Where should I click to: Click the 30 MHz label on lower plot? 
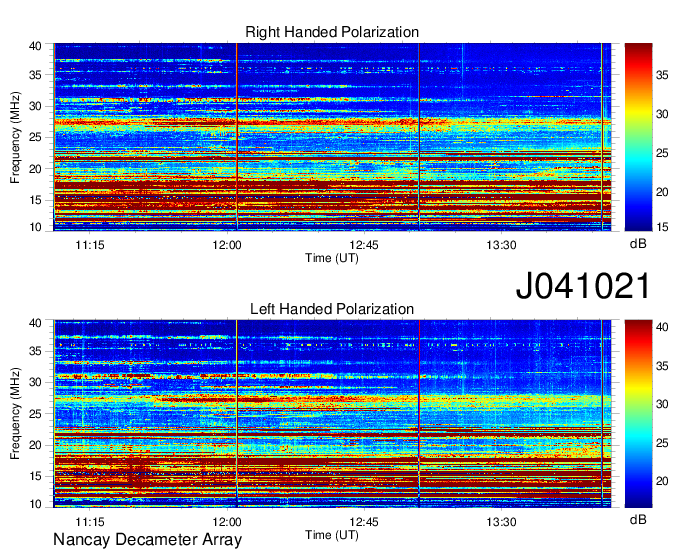point(36,382)
